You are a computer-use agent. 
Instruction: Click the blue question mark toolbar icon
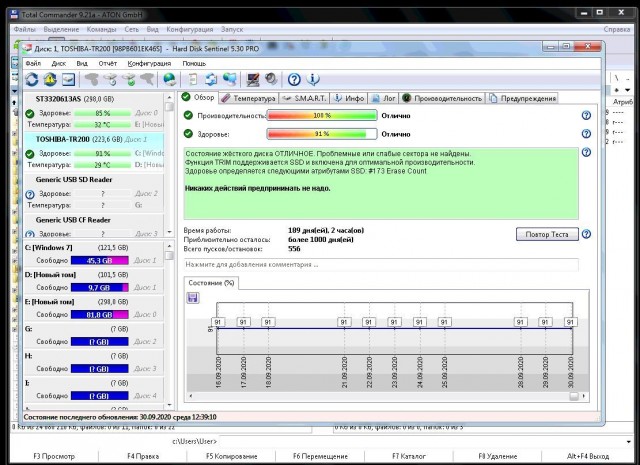pos(294,79)
